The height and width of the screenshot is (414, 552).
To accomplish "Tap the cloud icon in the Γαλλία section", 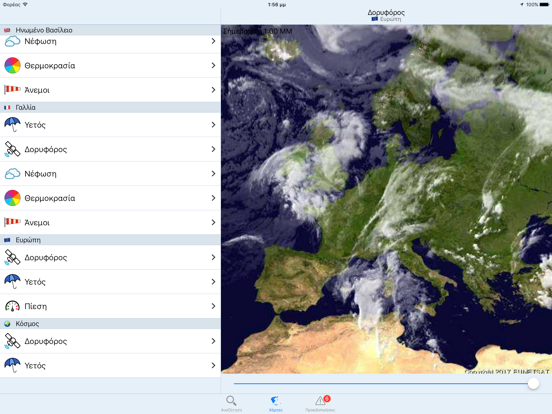I will coord(12,174).
